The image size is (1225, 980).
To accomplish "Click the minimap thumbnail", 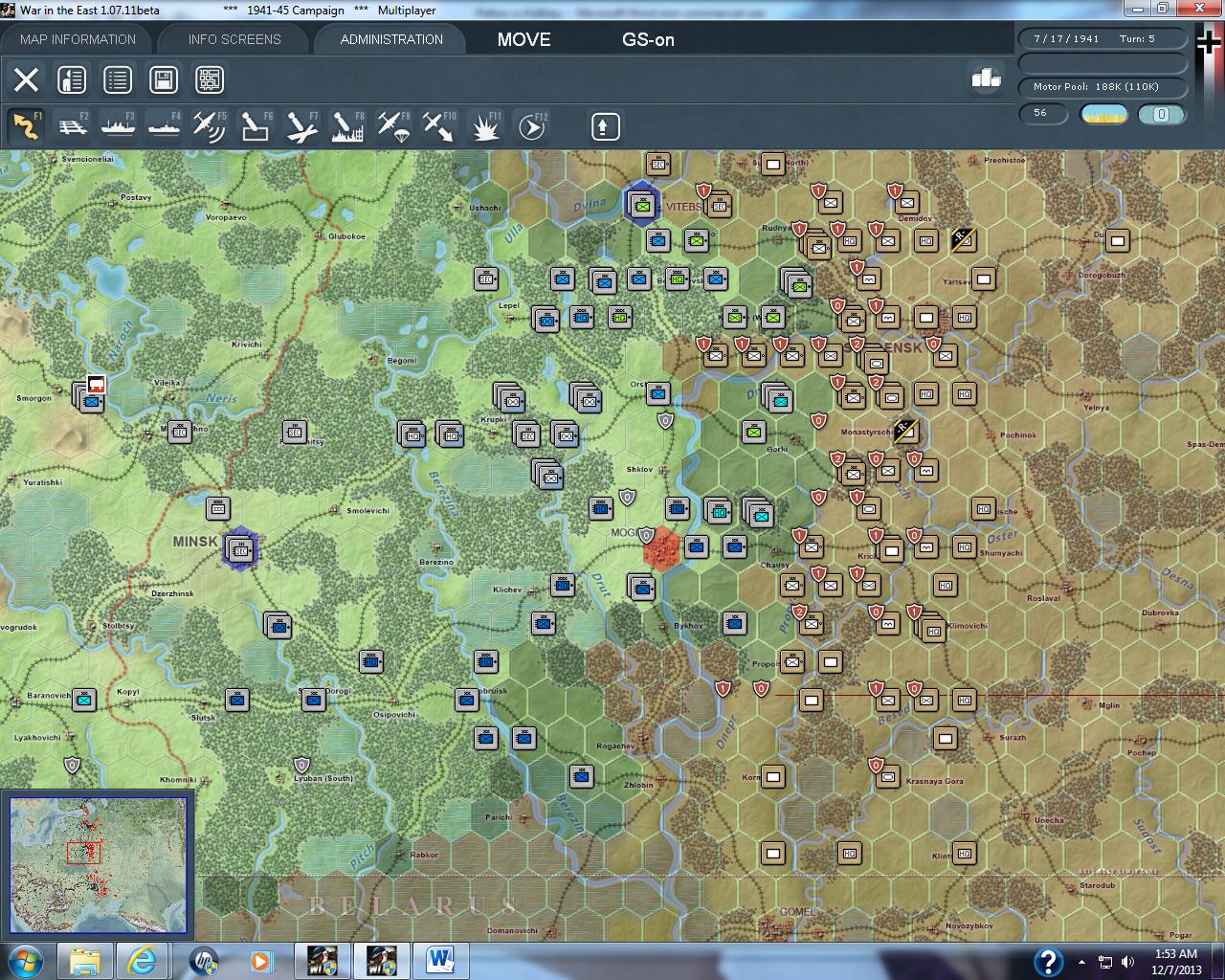I will click(x=98, y=864).
